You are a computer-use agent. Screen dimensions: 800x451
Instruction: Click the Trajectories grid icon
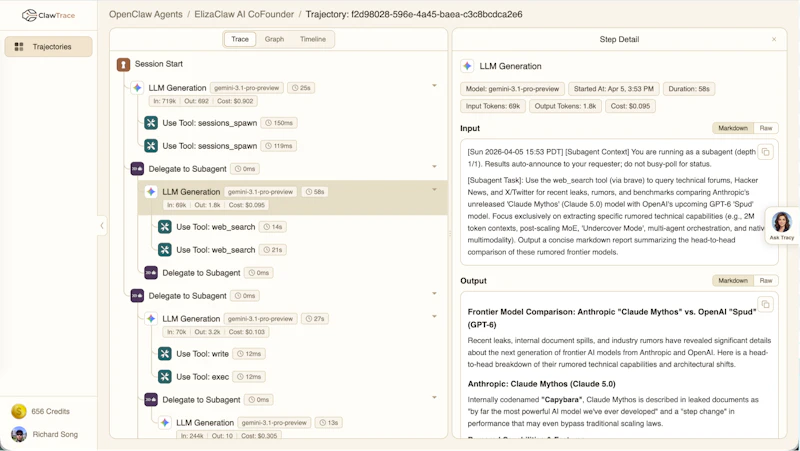[19, 46]
